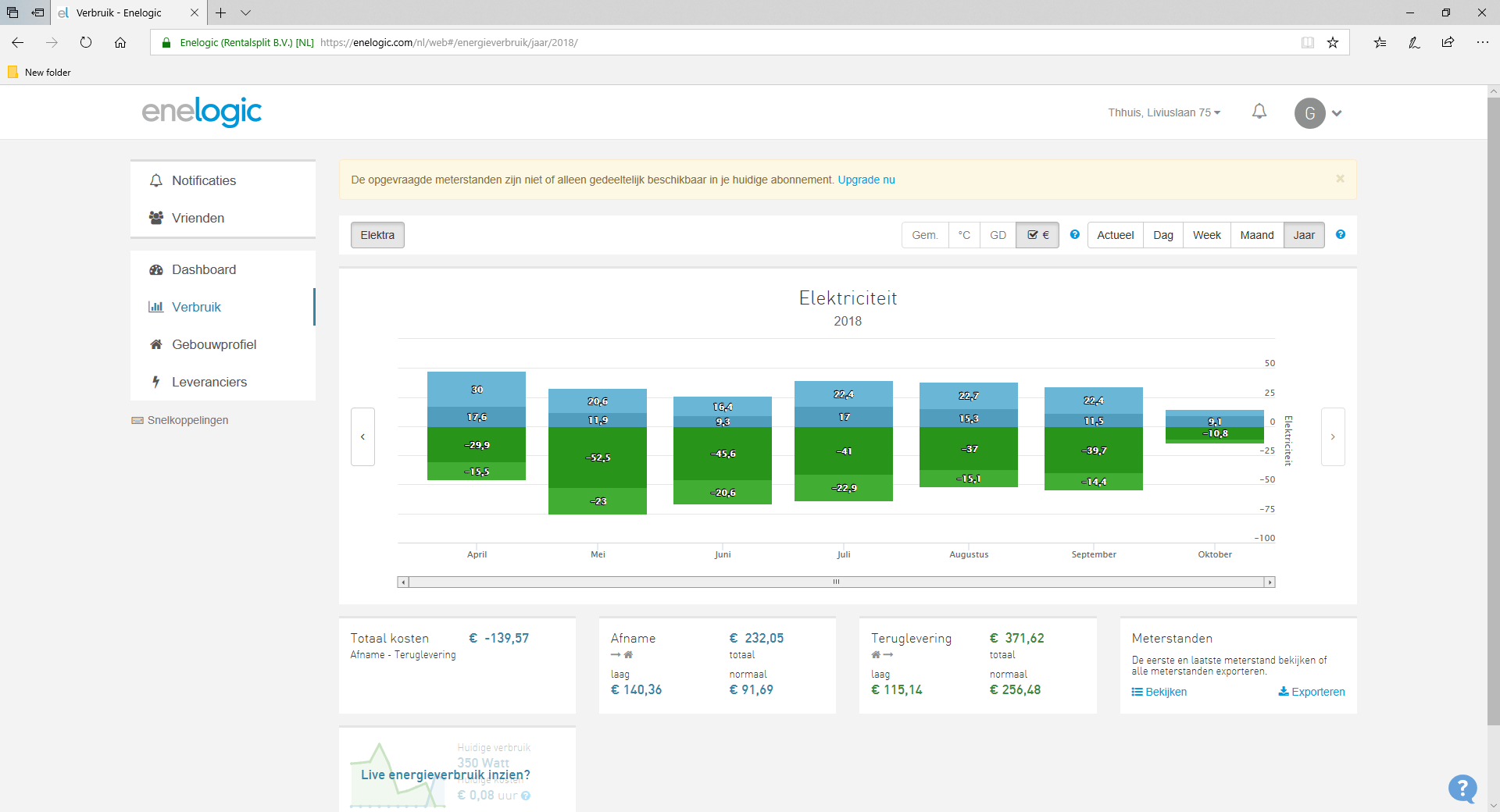Click the New folder bookmark
Screen dimensions: 1500x812
pyautogui.click(x=39, y=72)
